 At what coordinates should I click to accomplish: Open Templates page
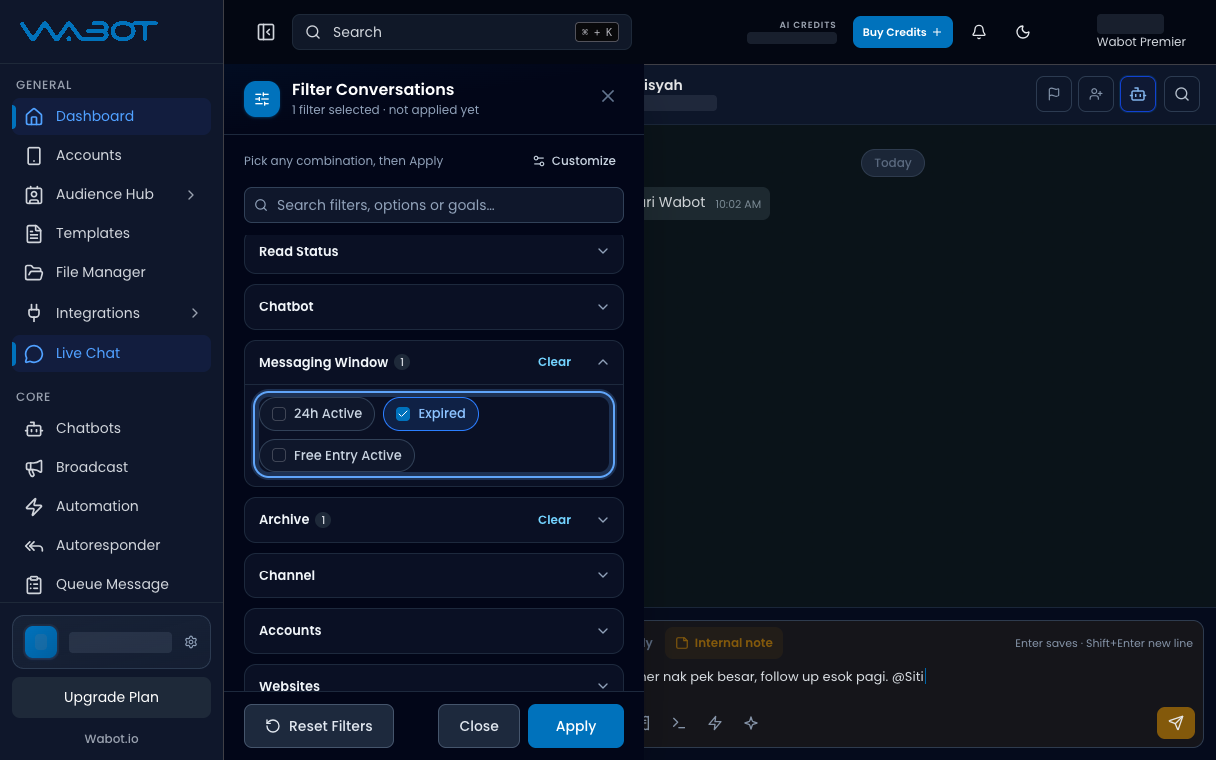111,233
